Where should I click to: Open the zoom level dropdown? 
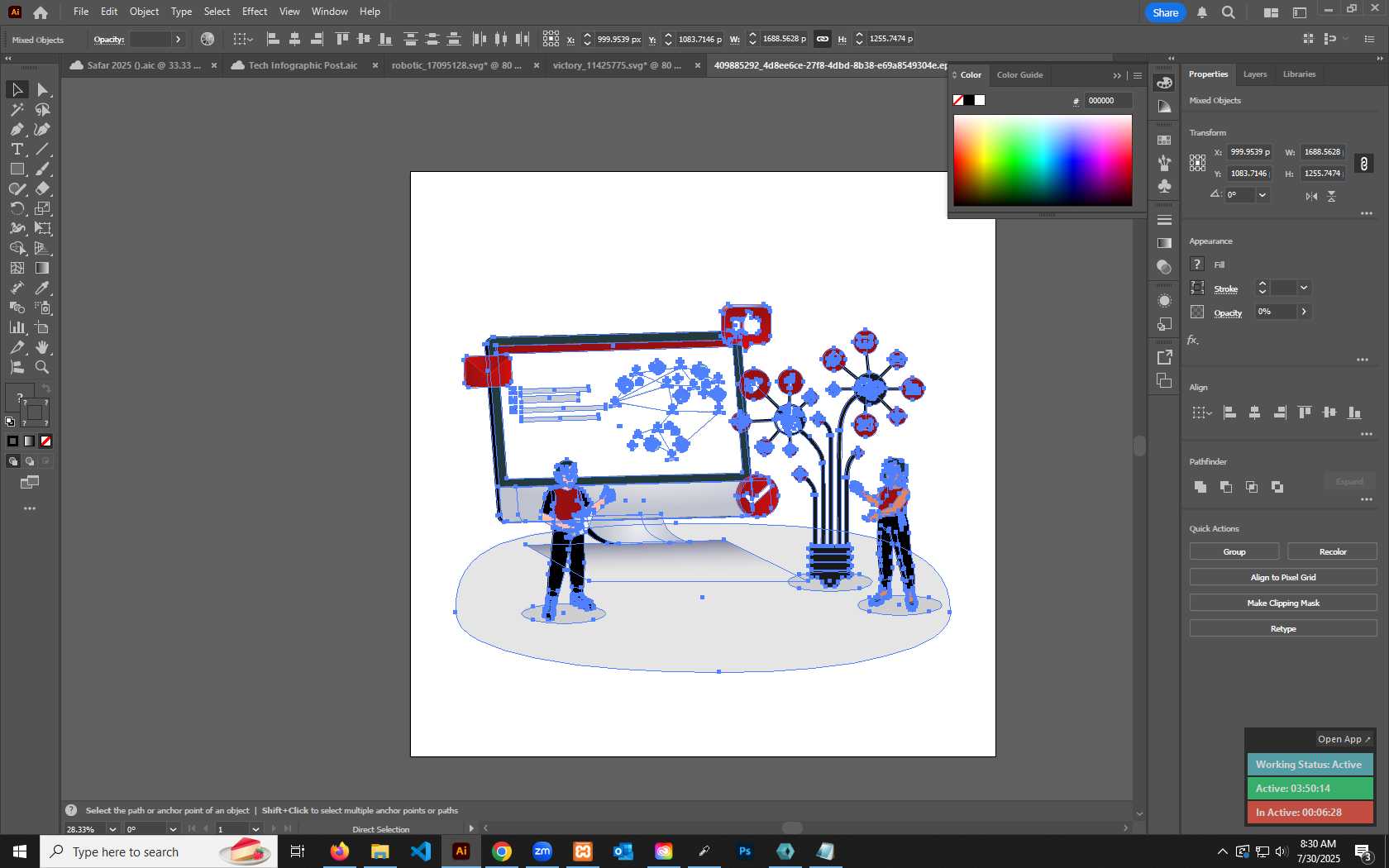(112, 829)
